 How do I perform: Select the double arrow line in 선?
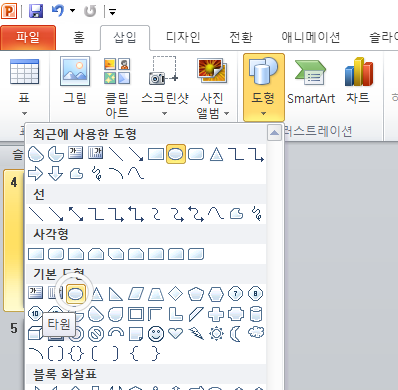(x=76, y=214)
